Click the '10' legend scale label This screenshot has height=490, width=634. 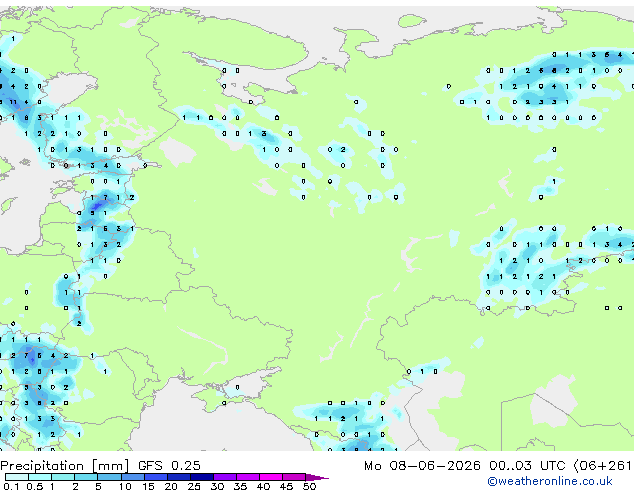point(125,486)
